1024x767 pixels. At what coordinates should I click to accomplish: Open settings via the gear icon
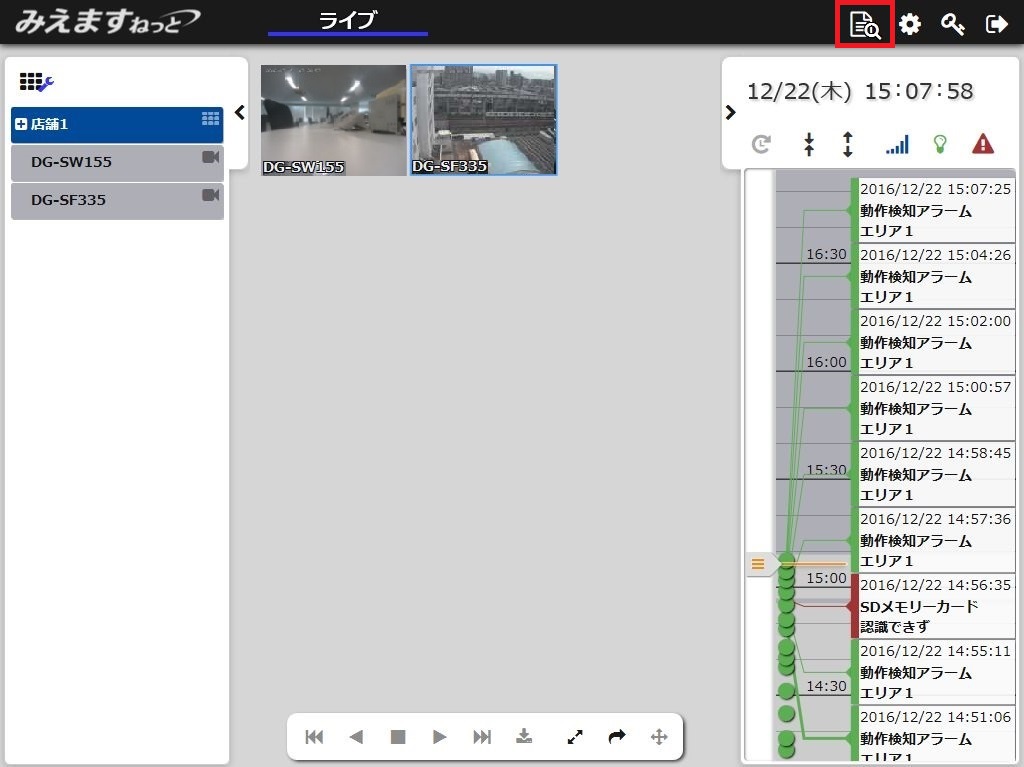909,24
